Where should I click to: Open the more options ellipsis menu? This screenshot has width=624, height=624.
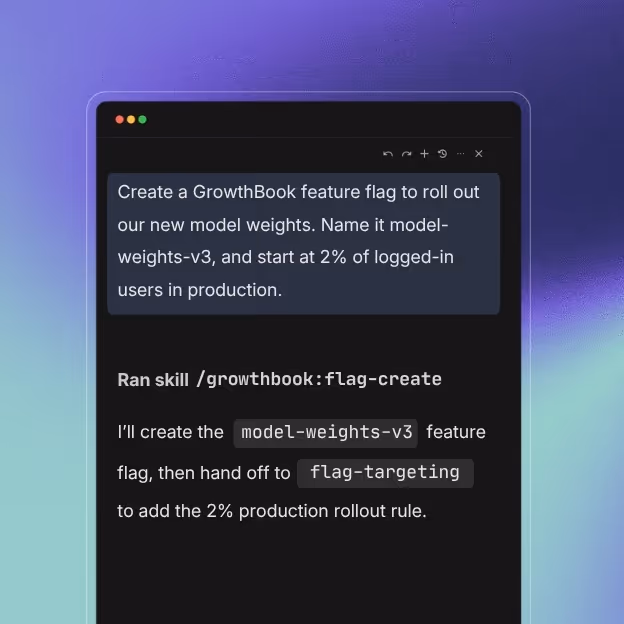pos(460,154)
